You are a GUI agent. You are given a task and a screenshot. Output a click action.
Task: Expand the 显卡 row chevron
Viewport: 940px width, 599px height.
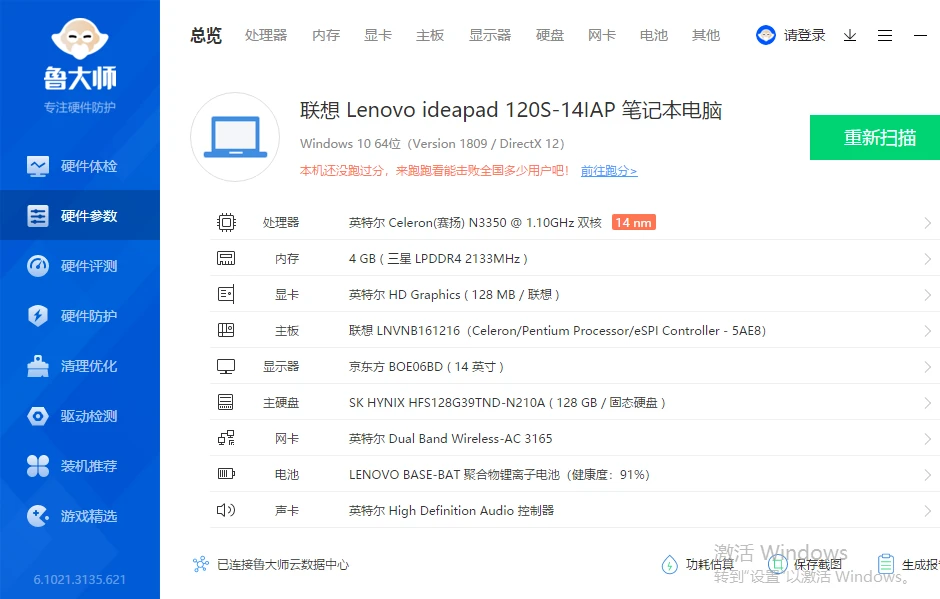(x=927, y=295)
